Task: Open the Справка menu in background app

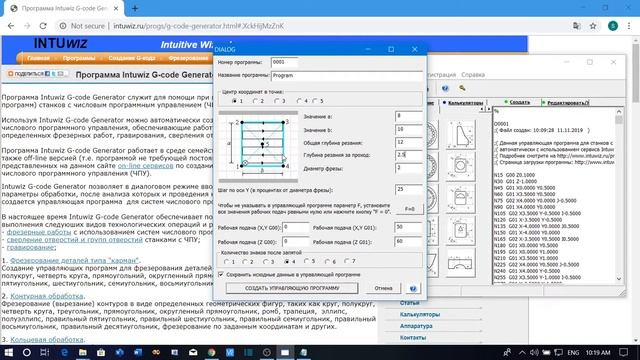Action: point(473,75)
